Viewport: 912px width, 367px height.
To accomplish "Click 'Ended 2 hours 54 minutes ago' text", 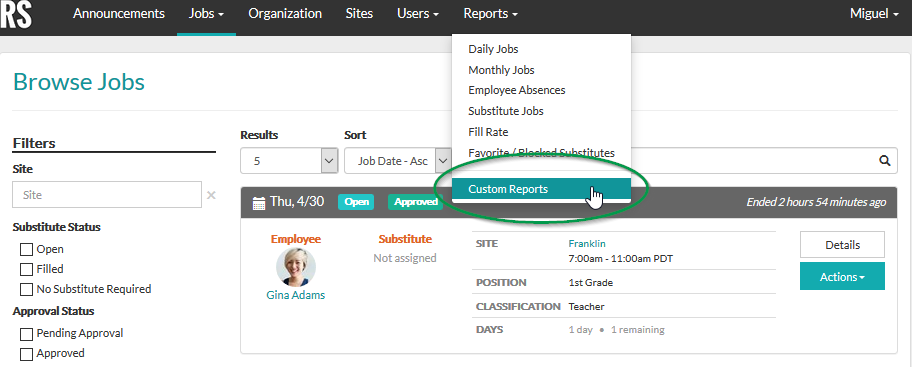I will click(816, 202).
